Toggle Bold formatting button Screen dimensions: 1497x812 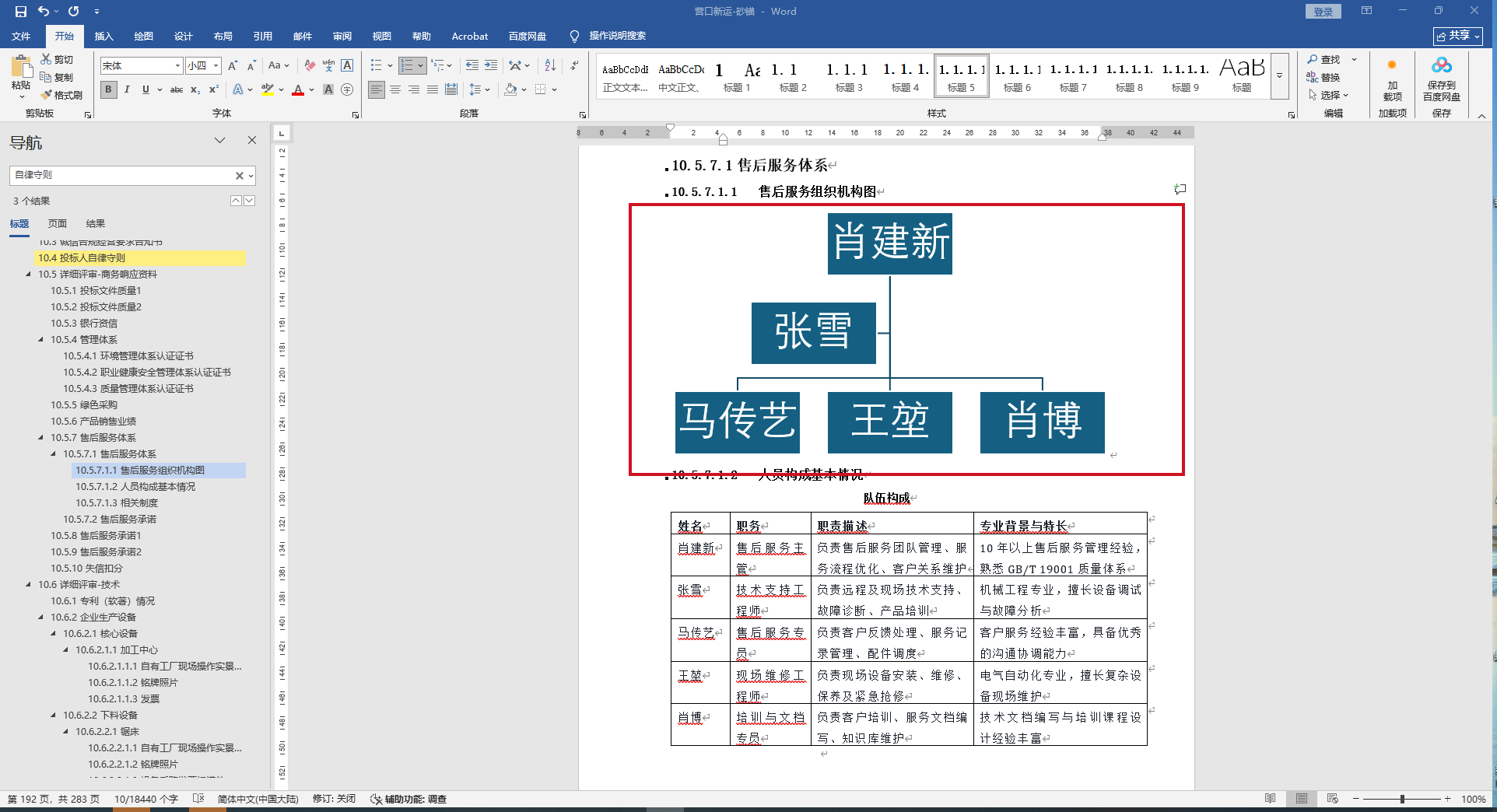click(x=109, y=90)
